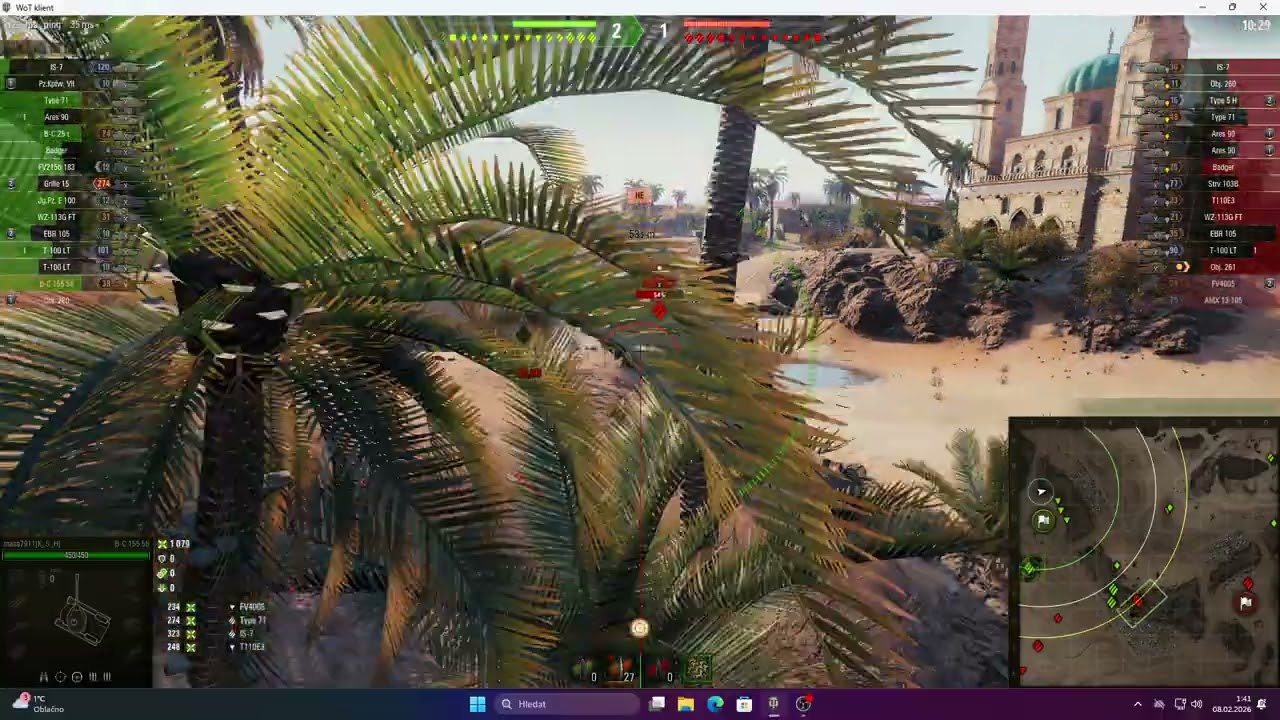This screenshot has height=720, width=1280.
Task: Click the assisted damage icon in damage panel
Action: click(x=162, y=573)
